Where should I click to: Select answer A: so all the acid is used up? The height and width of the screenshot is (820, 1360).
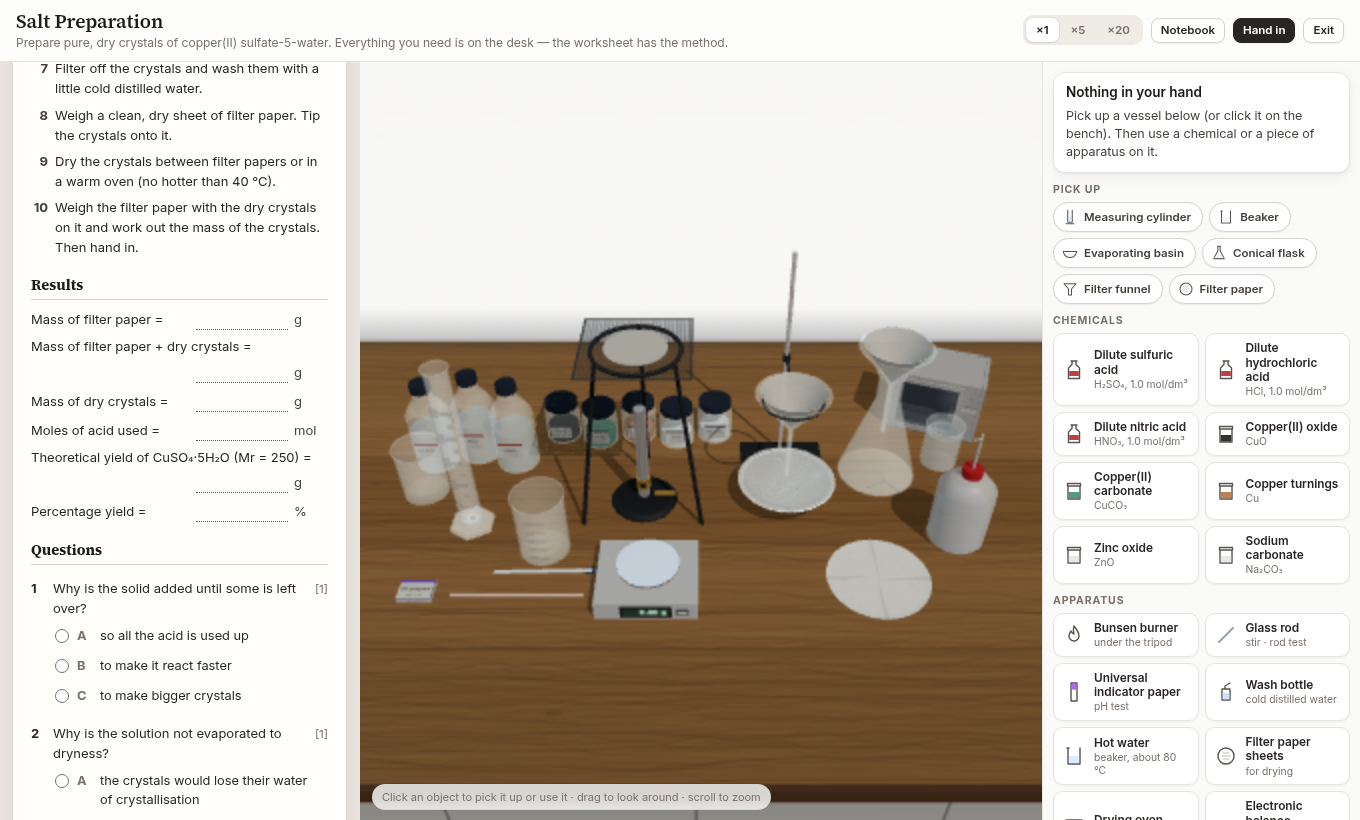(x=62, y=636)
